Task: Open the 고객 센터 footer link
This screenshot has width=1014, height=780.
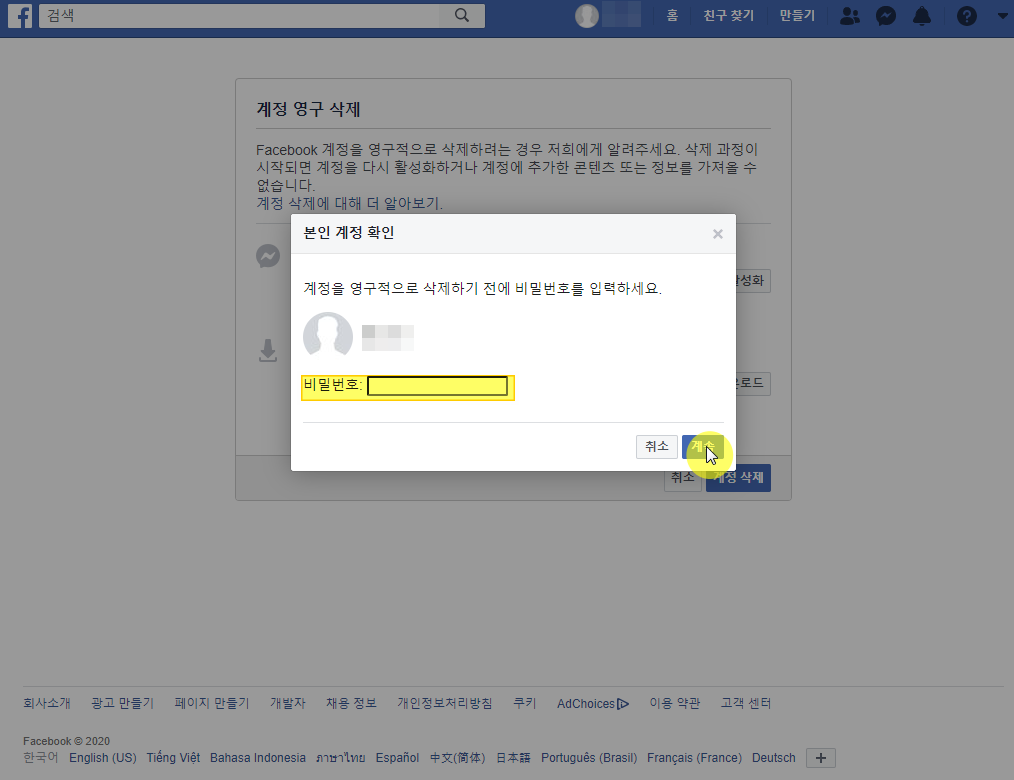Action: click(746, 703)
